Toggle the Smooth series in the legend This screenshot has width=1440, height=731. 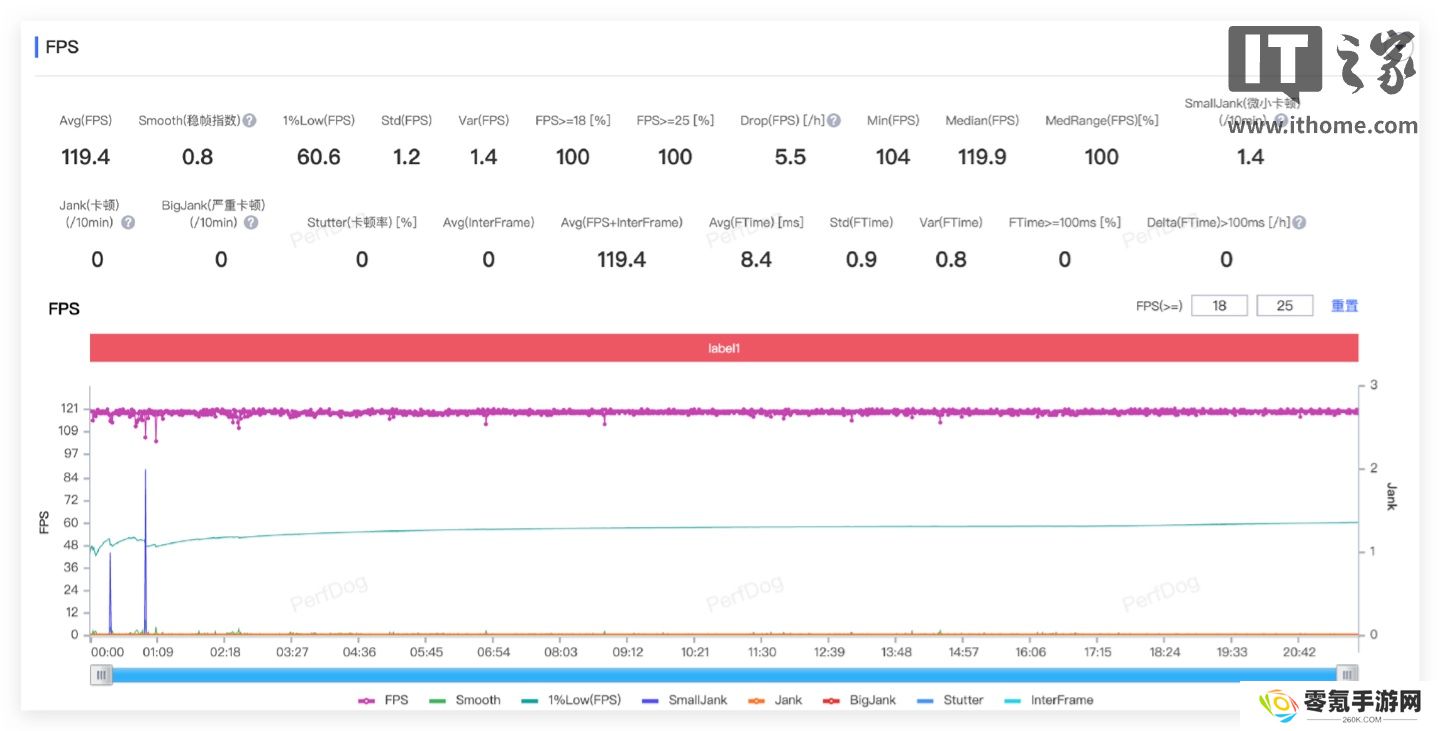pyautogui.click(x=464, y=700)
